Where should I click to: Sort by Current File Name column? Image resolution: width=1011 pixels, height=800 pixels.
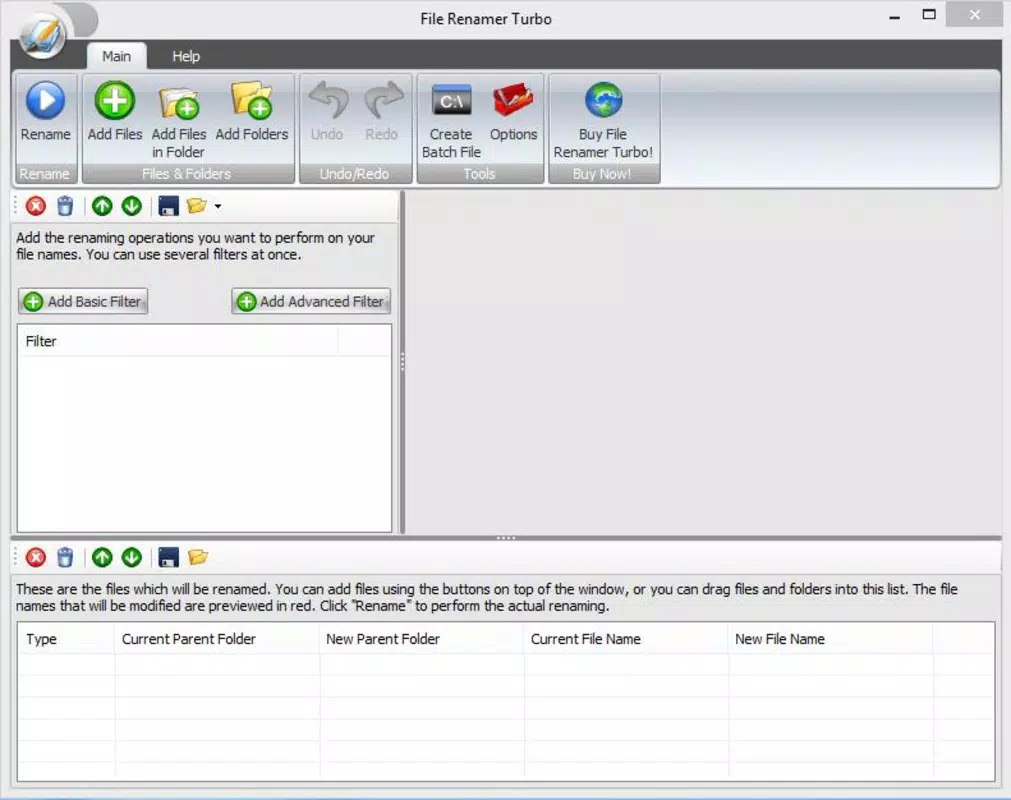coord(626,639)
